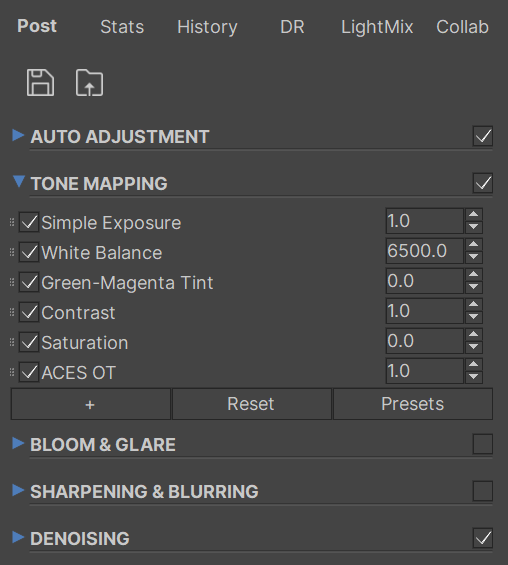The height and width of the screenshot is (565, 508).
Task: Click the Reset button
Action: 251,404
